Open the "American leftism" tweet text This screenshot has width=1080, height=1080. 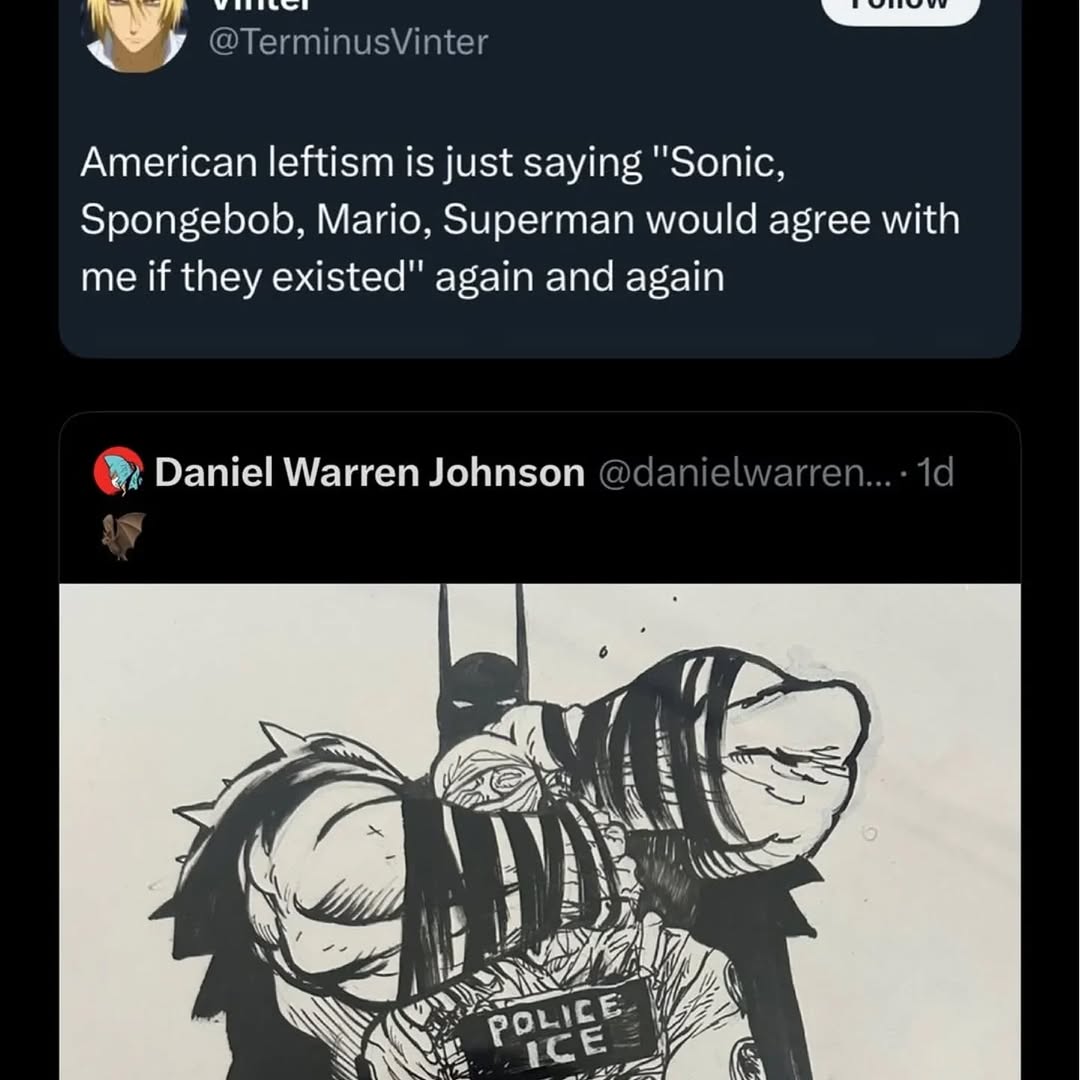click(520, 220)
